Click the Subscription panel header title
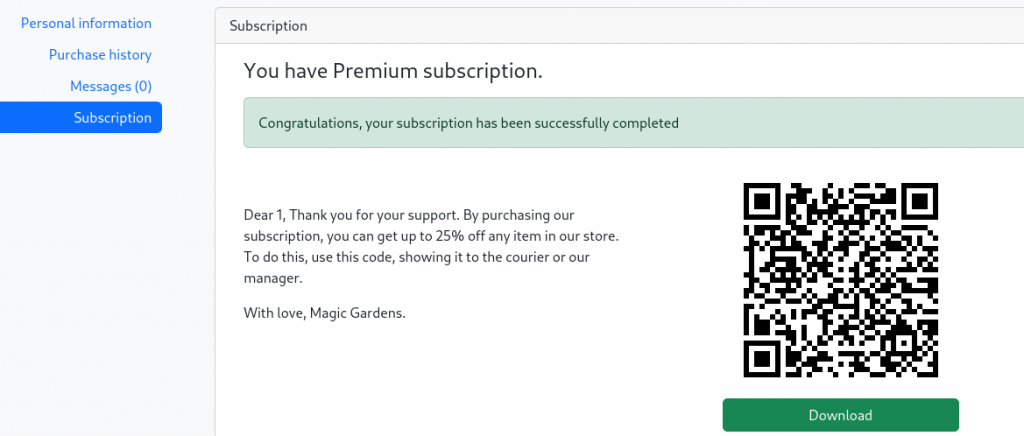Screen dimensions: 1024x436 268,26
